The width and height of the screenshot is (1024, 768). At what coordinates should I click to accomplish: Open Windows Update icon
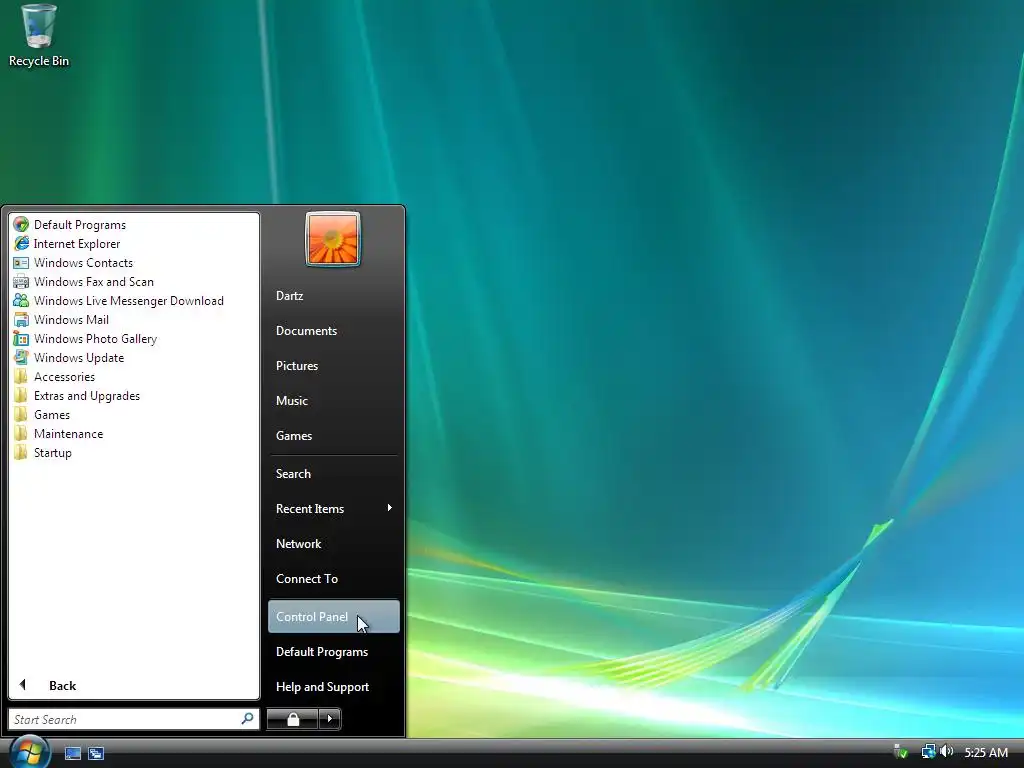point(21,357)
